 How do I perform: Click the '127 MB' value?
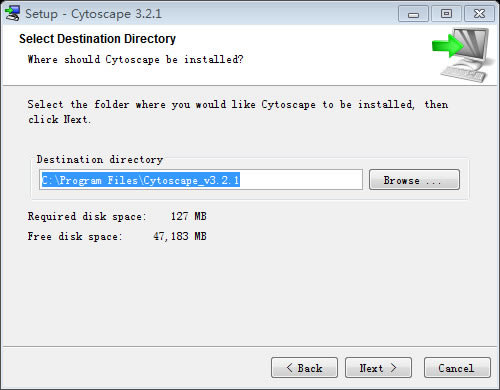click(189, 216)
